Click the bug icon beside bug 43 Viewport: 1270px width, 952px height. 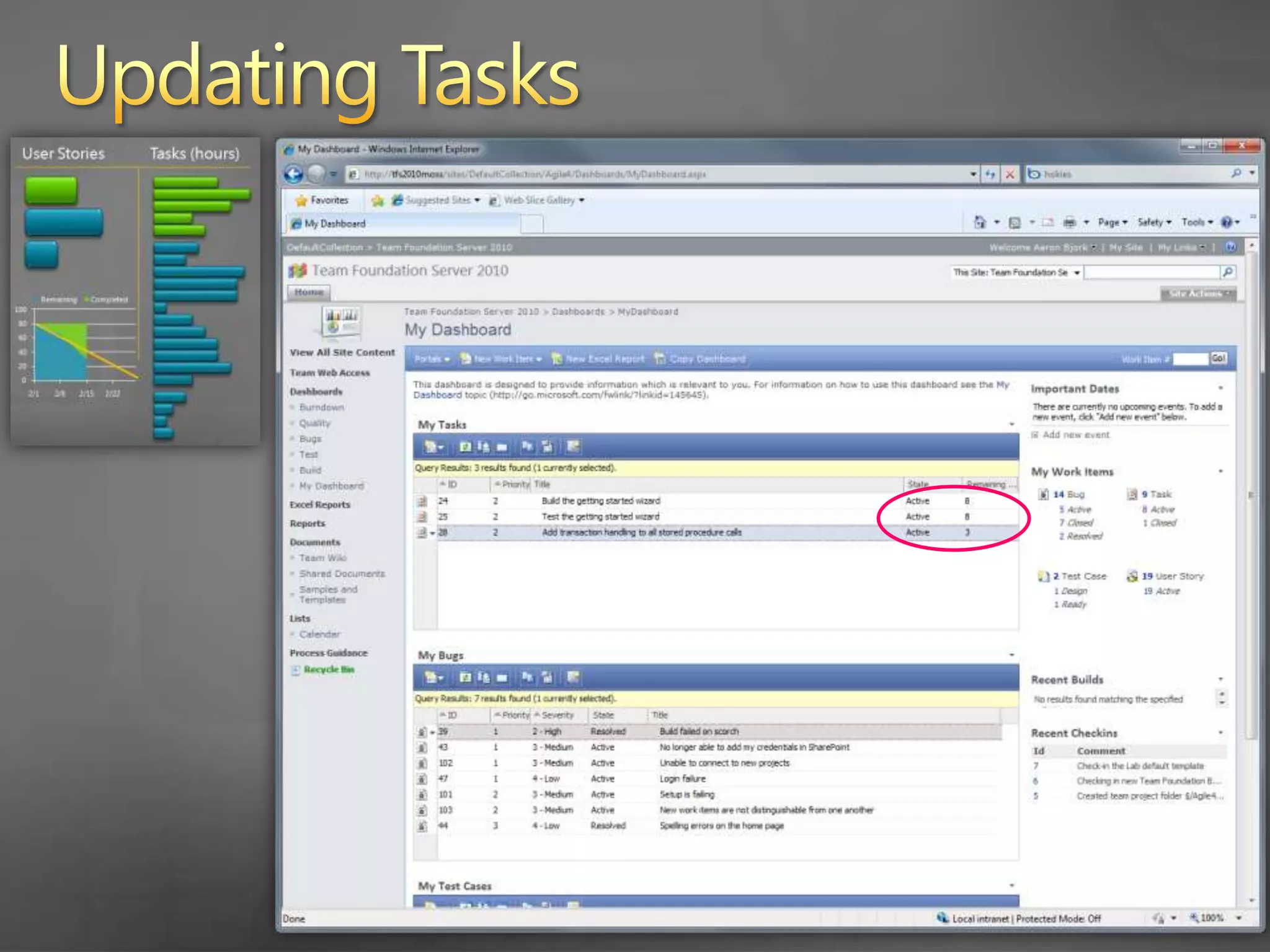coord(422,747)
